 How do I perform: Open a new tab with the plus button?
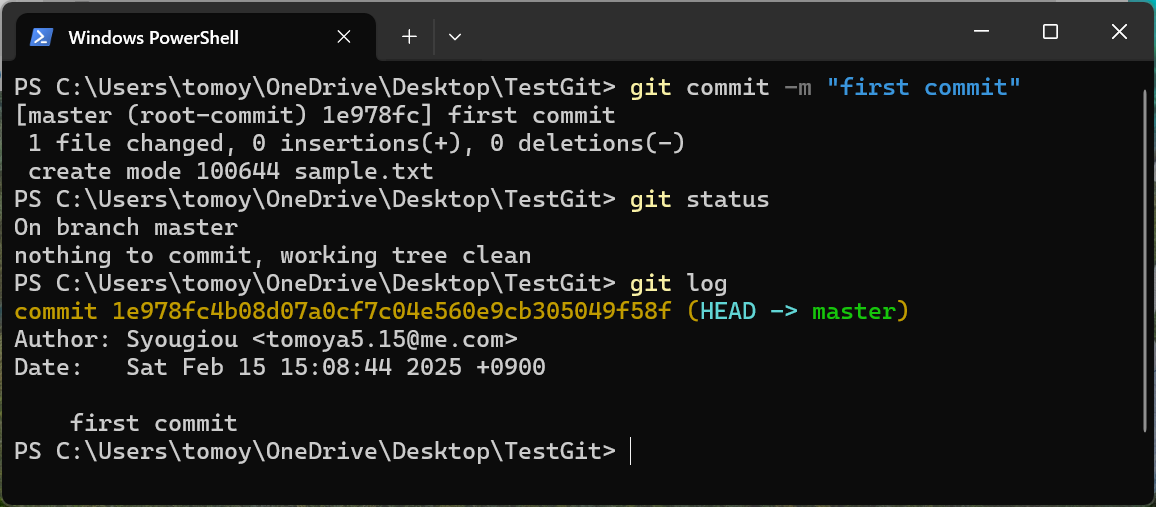pyautogui.click(x=409, y=37)
